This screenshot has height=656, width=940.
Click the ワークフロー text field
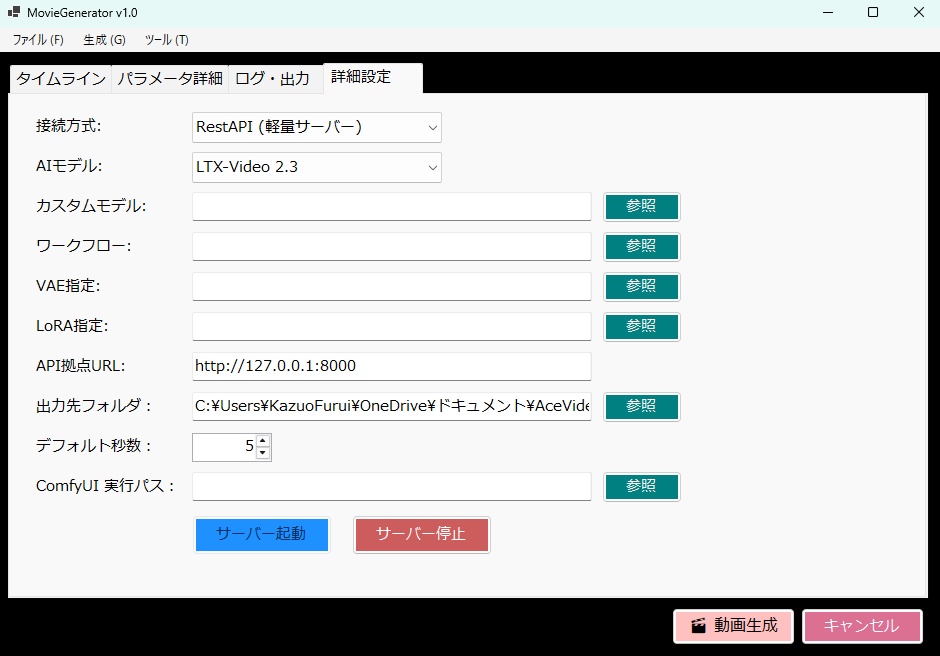(x=391, y=246)
